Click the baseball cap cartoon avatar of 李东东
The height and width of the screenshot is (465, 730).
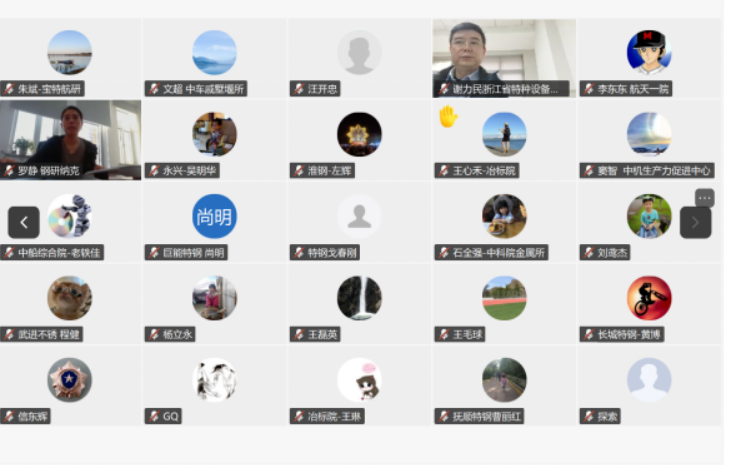click(x=649, y=52)
